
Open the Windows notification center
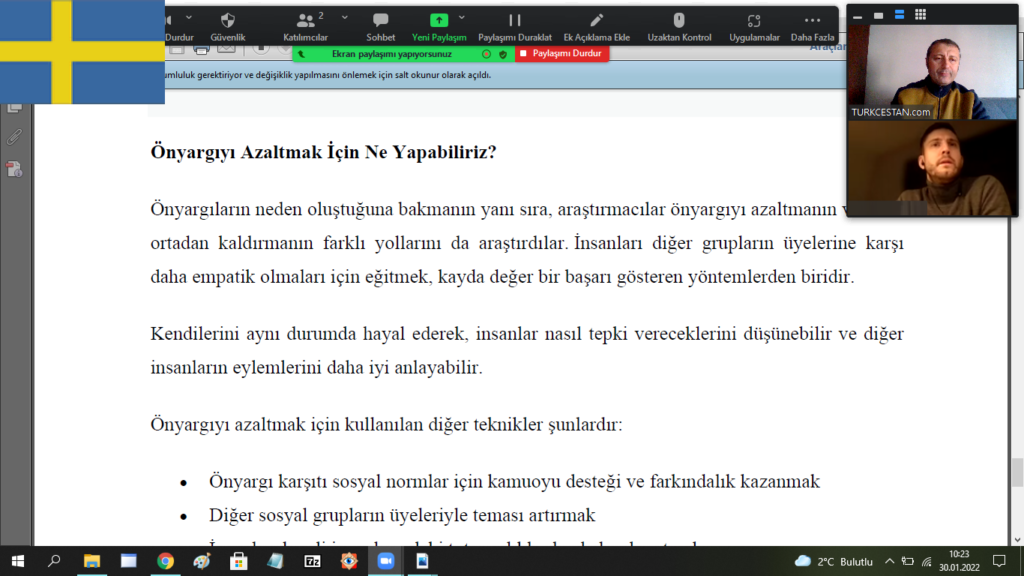click(x=999, y=561)
